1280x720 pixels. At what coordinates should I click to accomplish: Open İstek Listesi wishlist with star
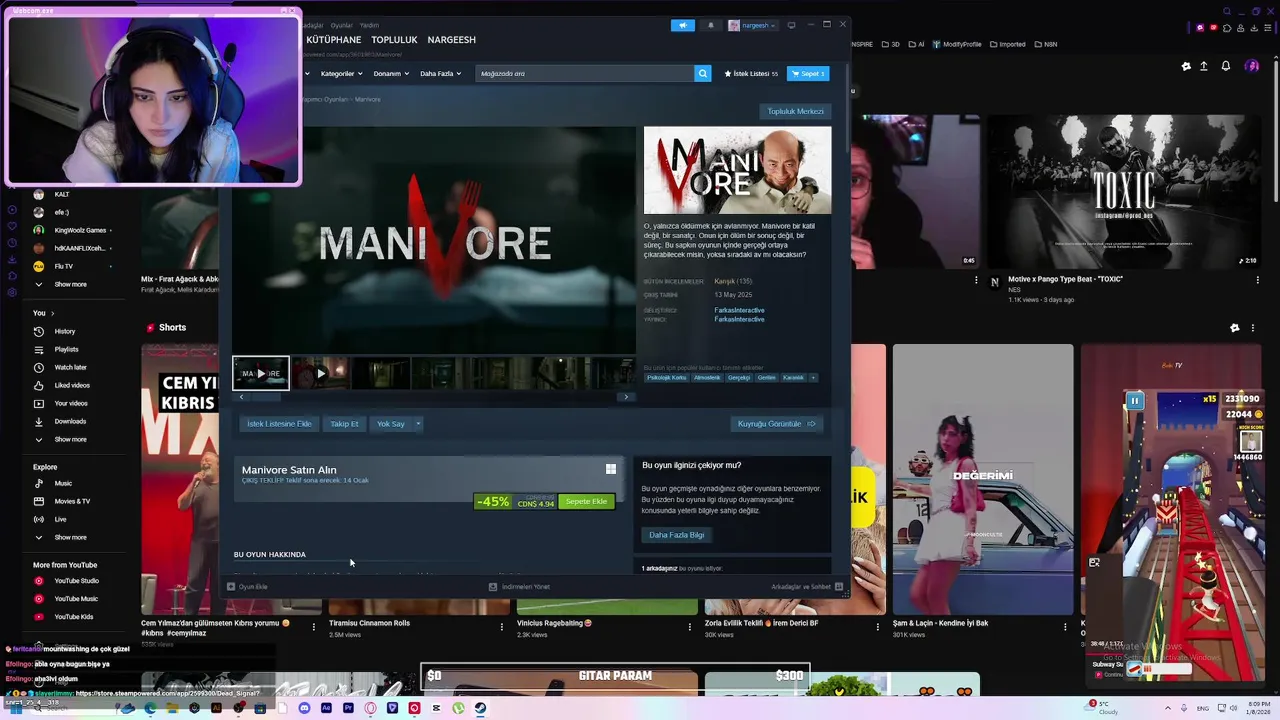[751, 73]
